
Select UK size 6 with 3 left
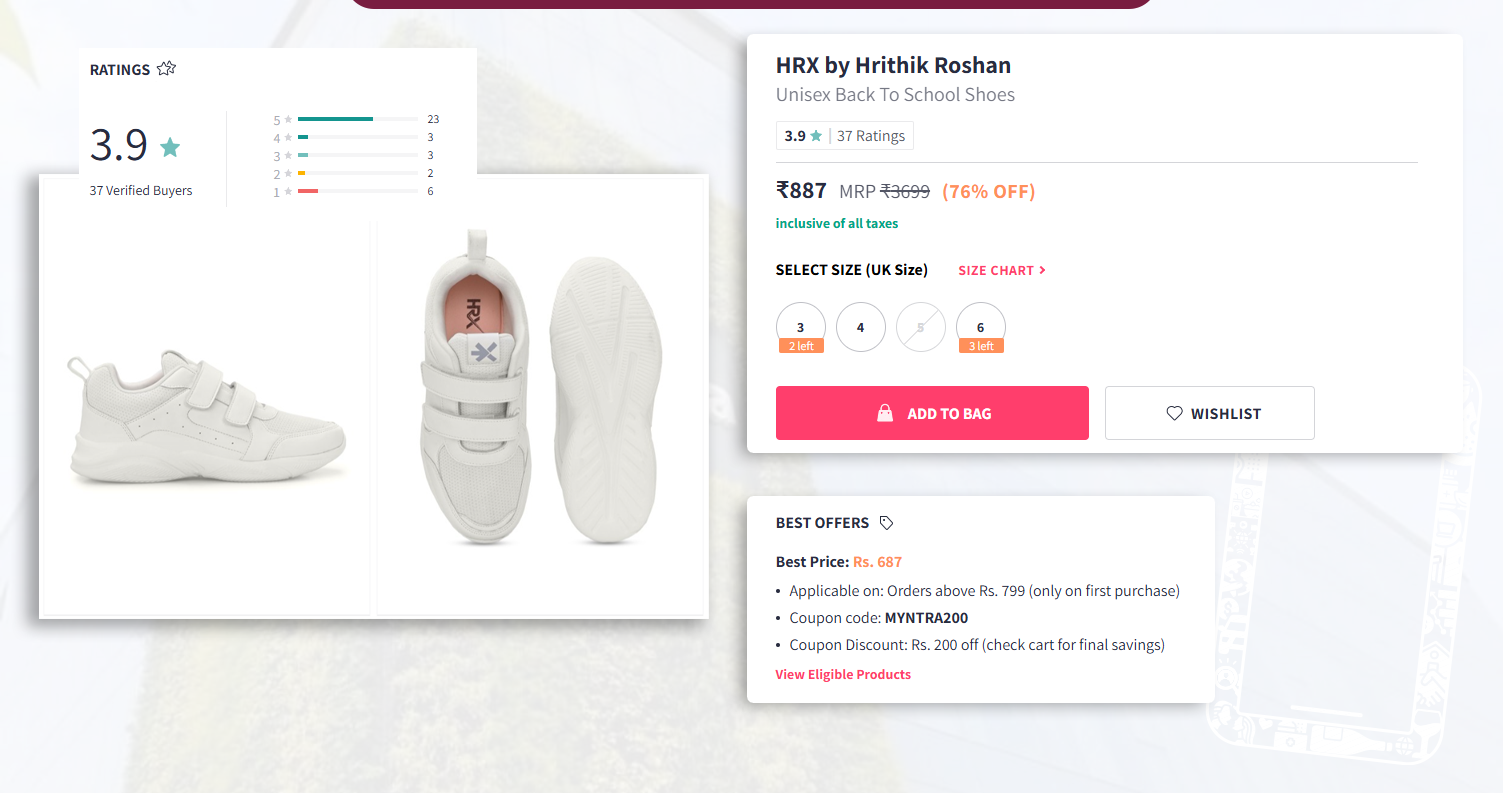click(980, 326)
